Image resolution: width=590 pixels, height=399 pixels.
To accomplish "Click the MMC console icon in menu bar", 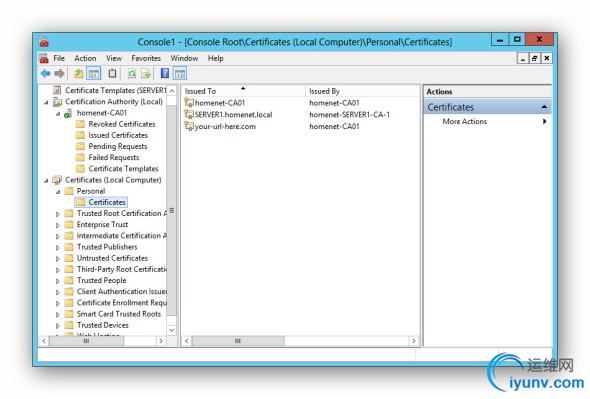I will click(x=44, y=58).
